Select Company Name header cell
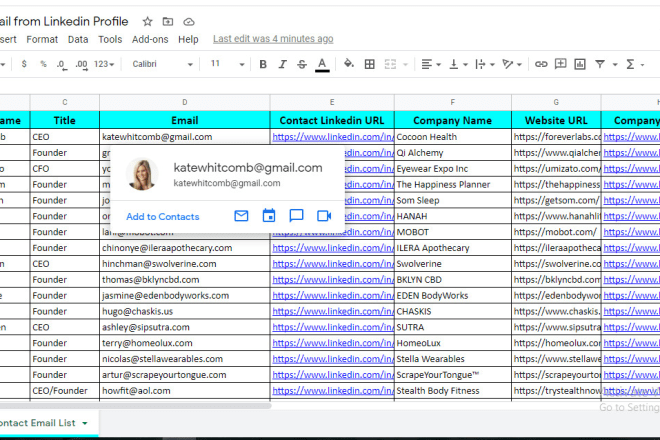The image size is (660, 440). click(x=452, y=120)
